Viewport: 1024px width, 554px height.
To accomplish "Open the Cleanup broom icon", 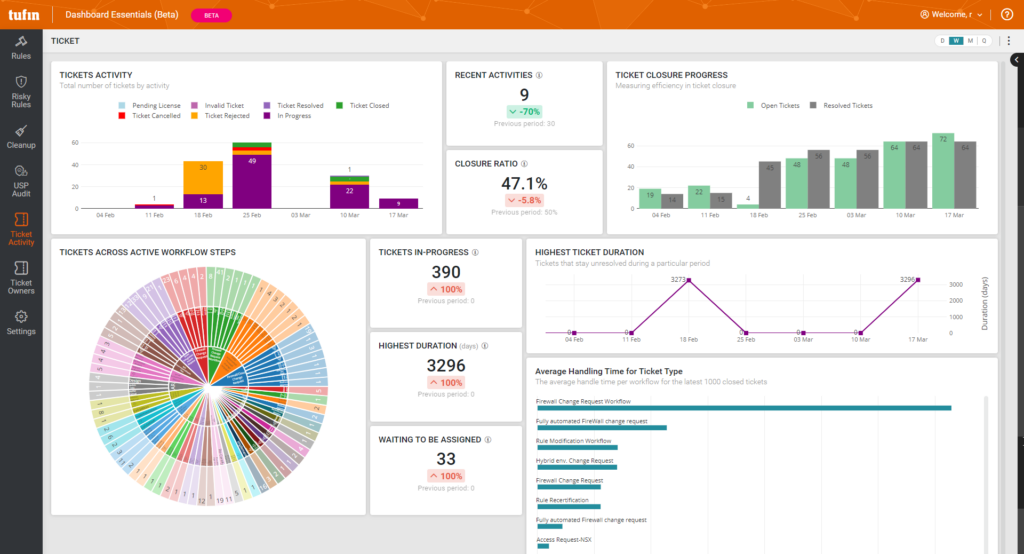I will point(21,135).
